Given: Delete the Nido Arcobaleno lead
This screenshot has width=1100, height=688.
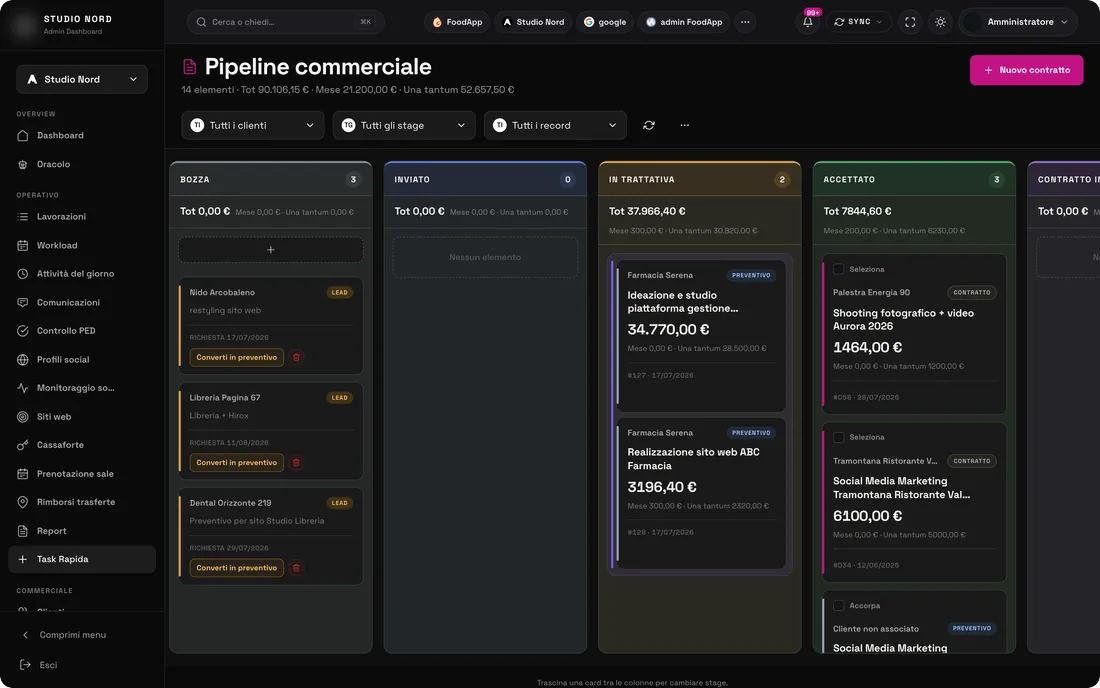Looking at the screenshot, I should (296, 358).
